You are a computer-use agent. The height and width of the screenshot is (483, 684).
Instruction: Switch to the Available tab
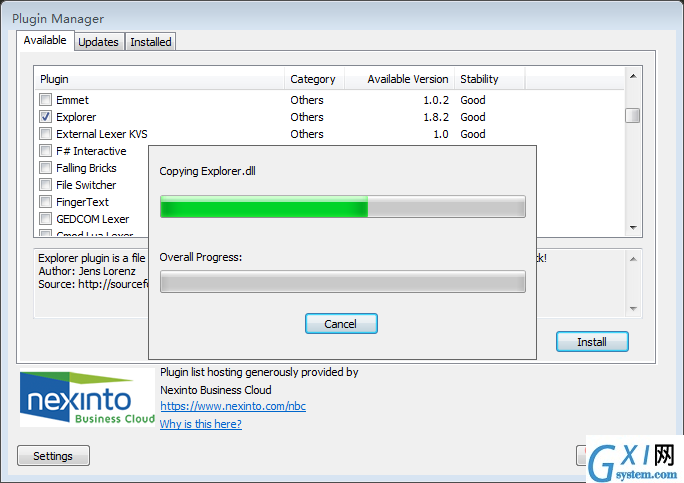tap(45, 40)
